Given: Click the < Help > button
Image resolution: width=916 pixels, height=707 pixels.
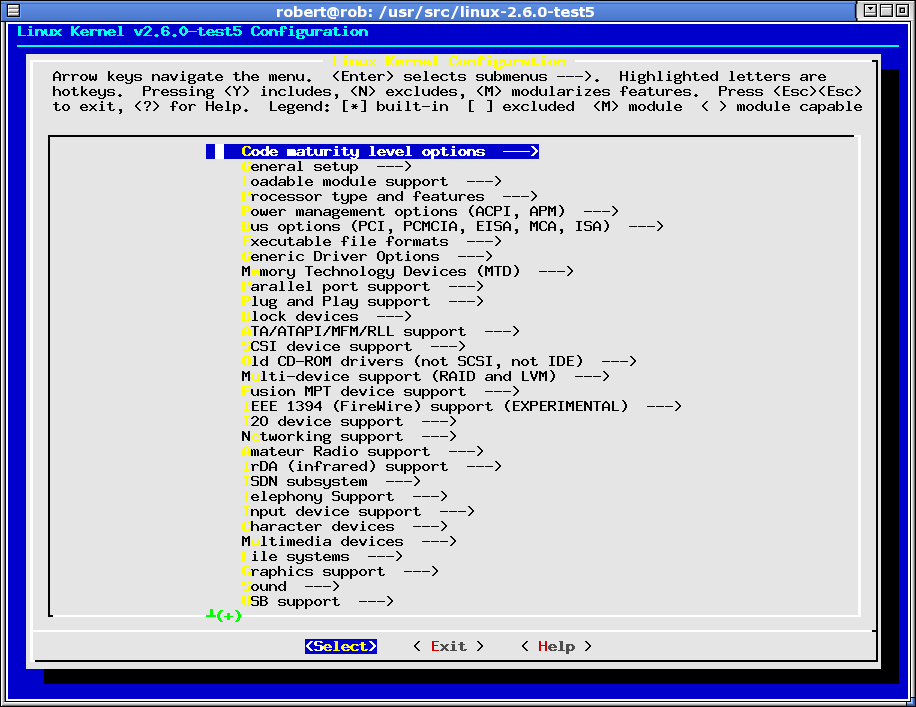Looking at the screenshot, I should tap(556, 646).
